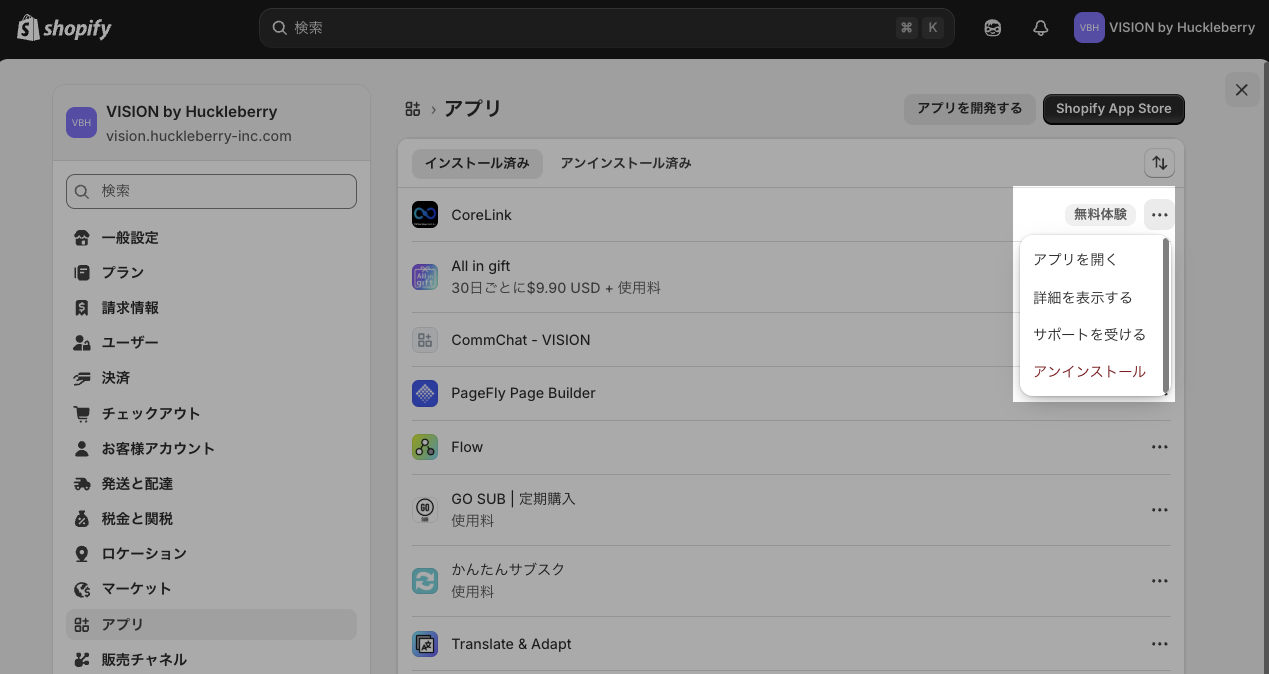The image size is (1269, 674).
Task: Click the sort apps icon
Action: coord(1159,163)
